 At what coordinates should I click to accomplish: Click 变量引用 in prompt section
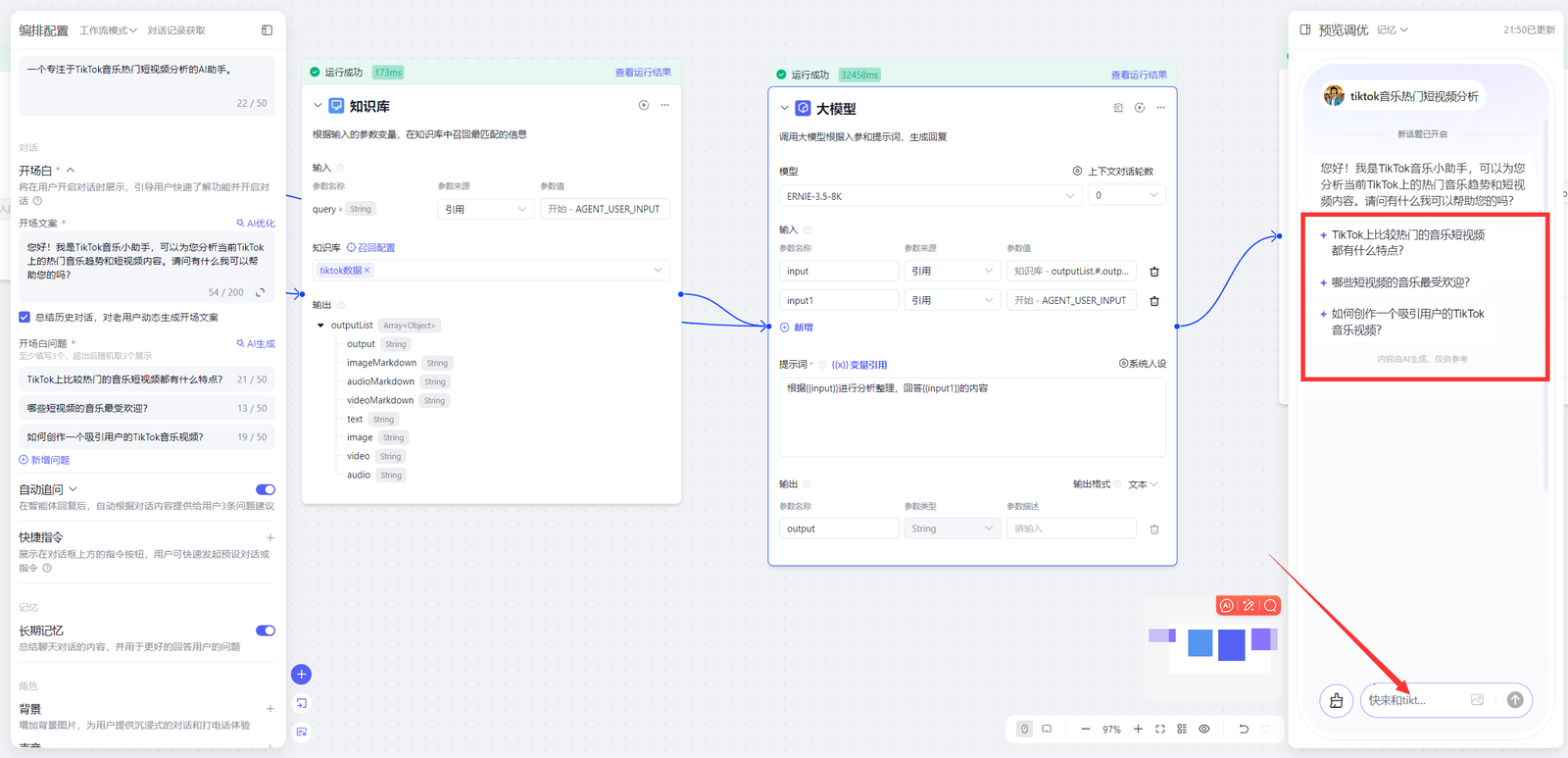tap(859, 365)
